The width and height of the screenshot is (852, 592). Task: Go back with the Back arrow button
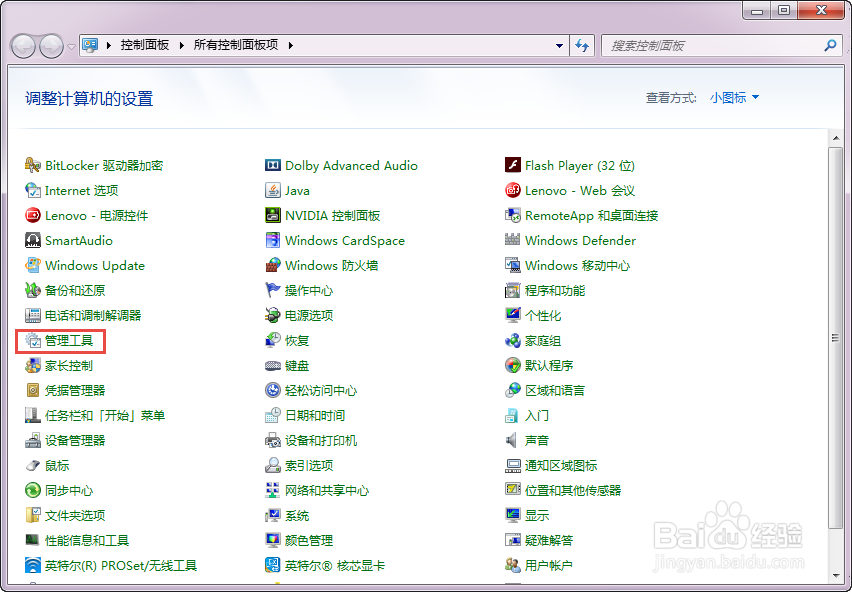pyautogui.click(x=23, y=46)
